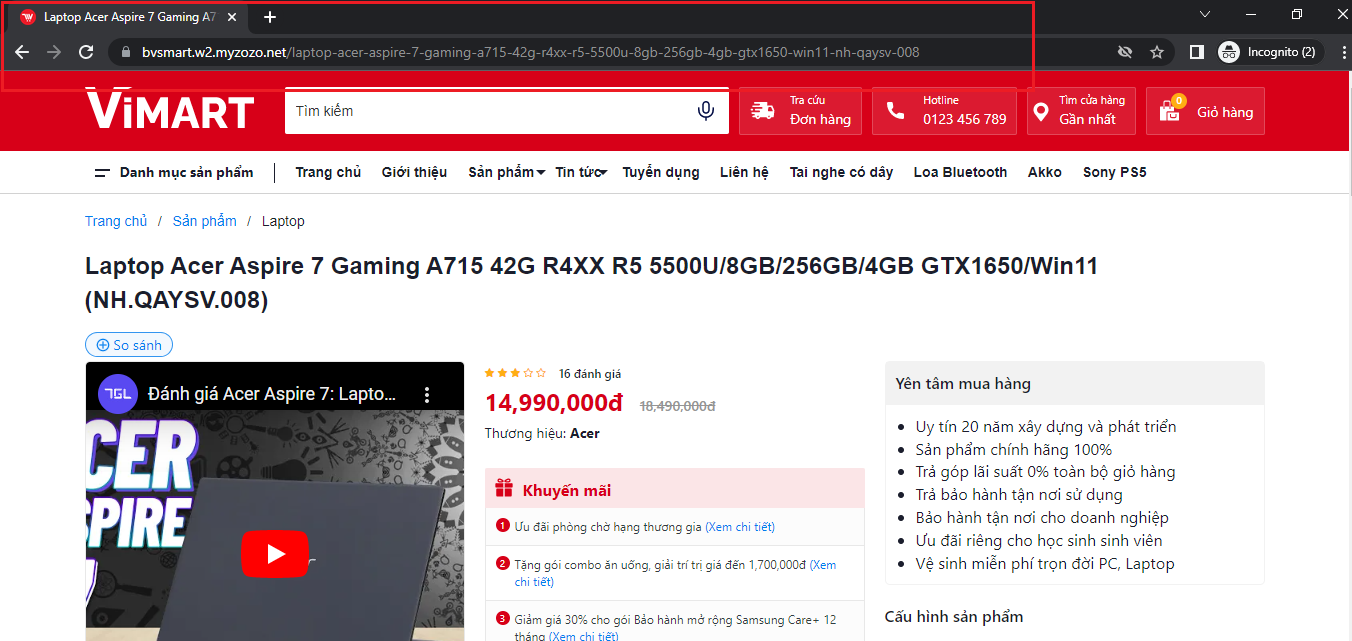Click the site lock icon in address bar

pos(126,52)
